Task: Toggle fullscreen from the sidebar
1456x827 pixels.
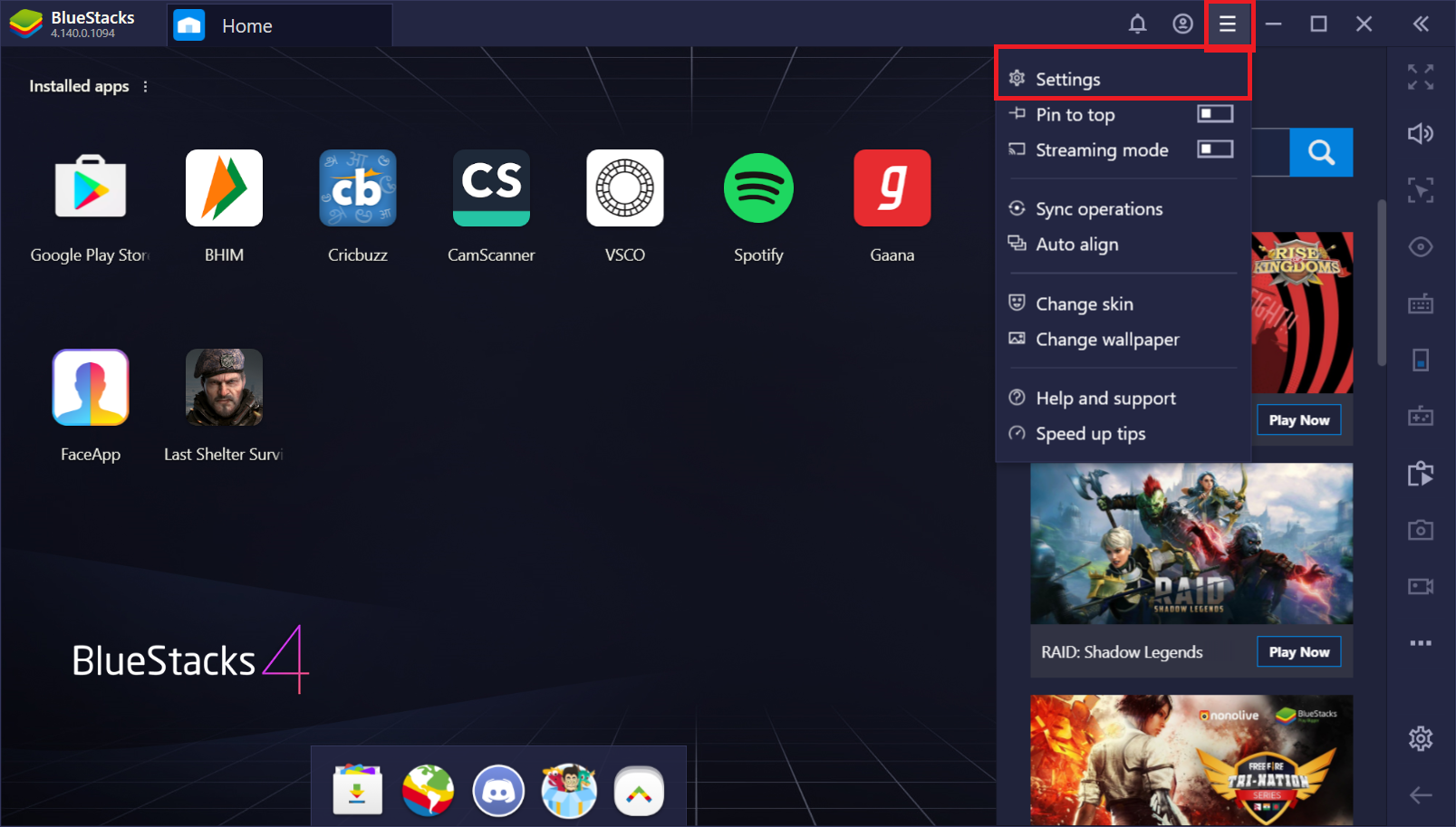Action: [x=1421, y=77]
